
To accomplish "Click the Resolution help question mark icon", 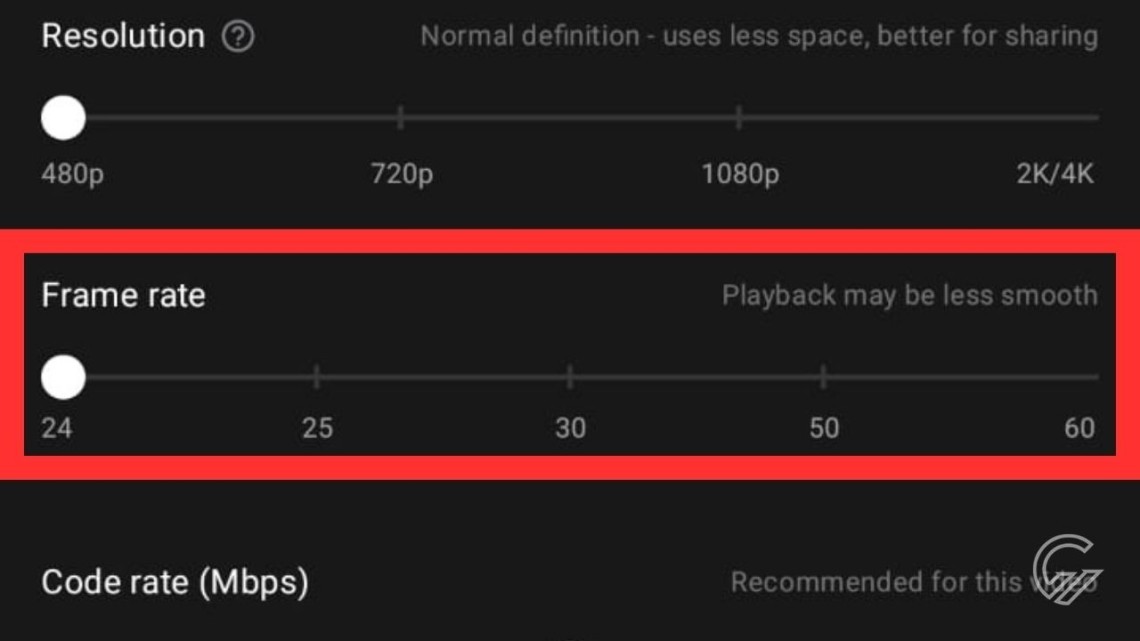I will (x=238, y=37).
